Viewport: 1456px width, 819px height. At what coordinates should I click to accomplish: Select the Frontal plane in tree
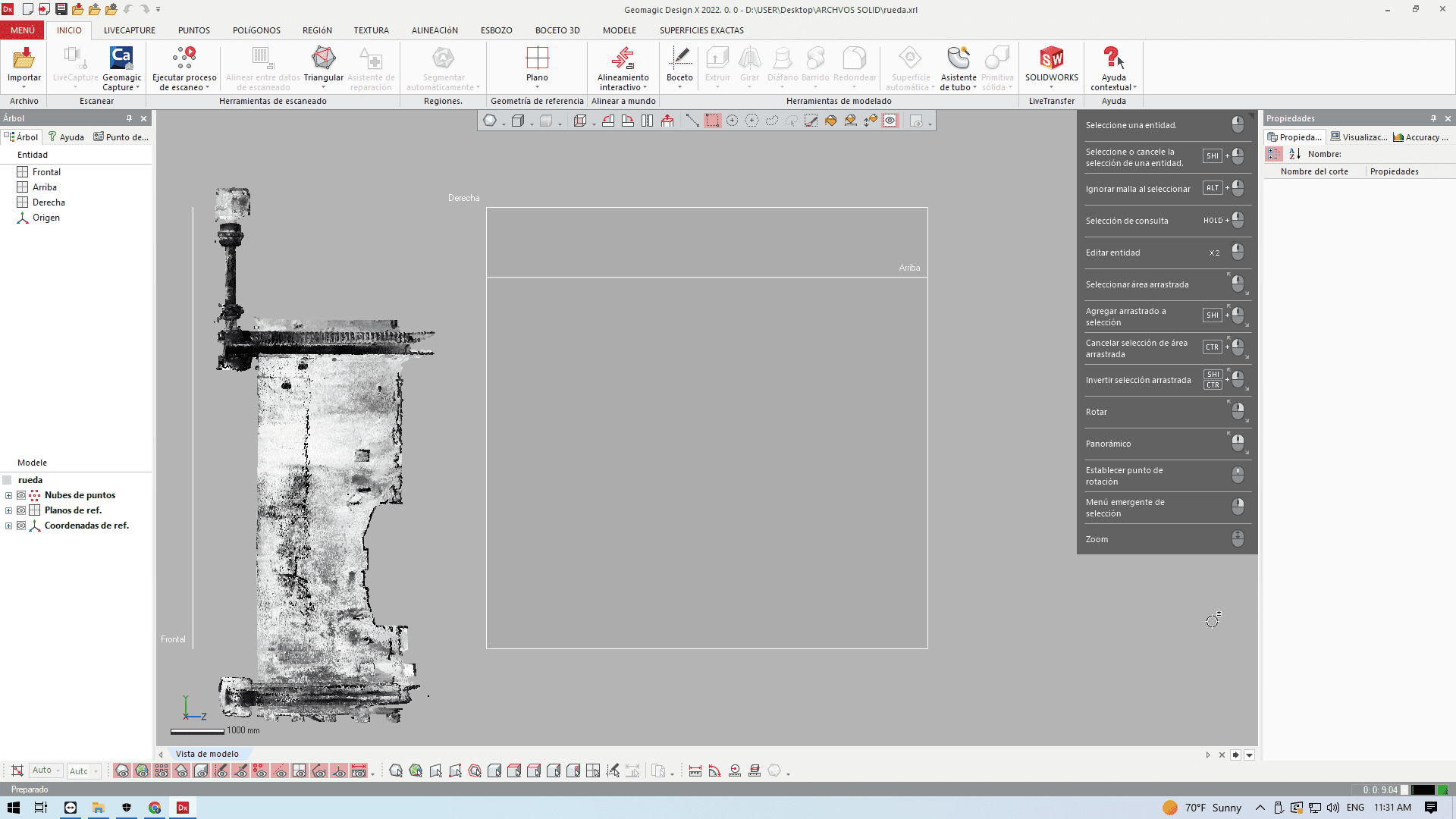46,172
